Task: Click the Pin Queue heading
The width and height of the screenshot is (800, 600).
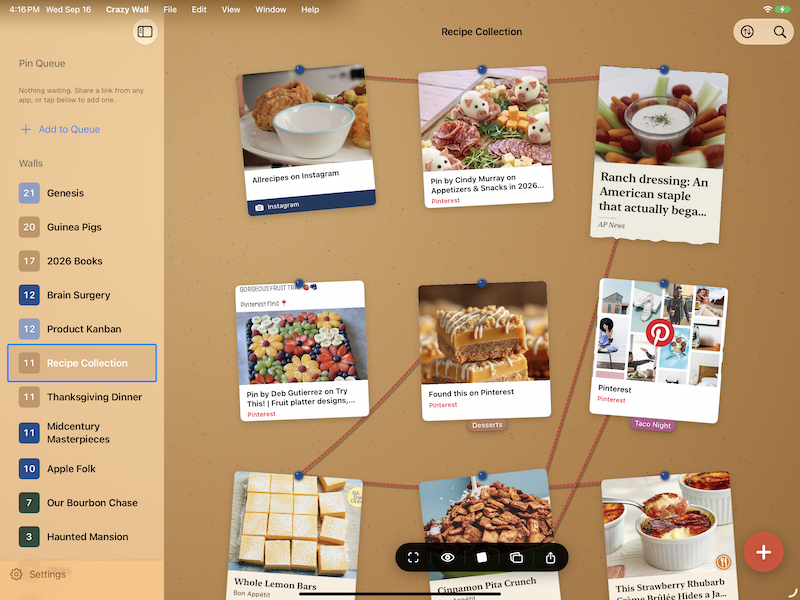Action: coord(42,63)
